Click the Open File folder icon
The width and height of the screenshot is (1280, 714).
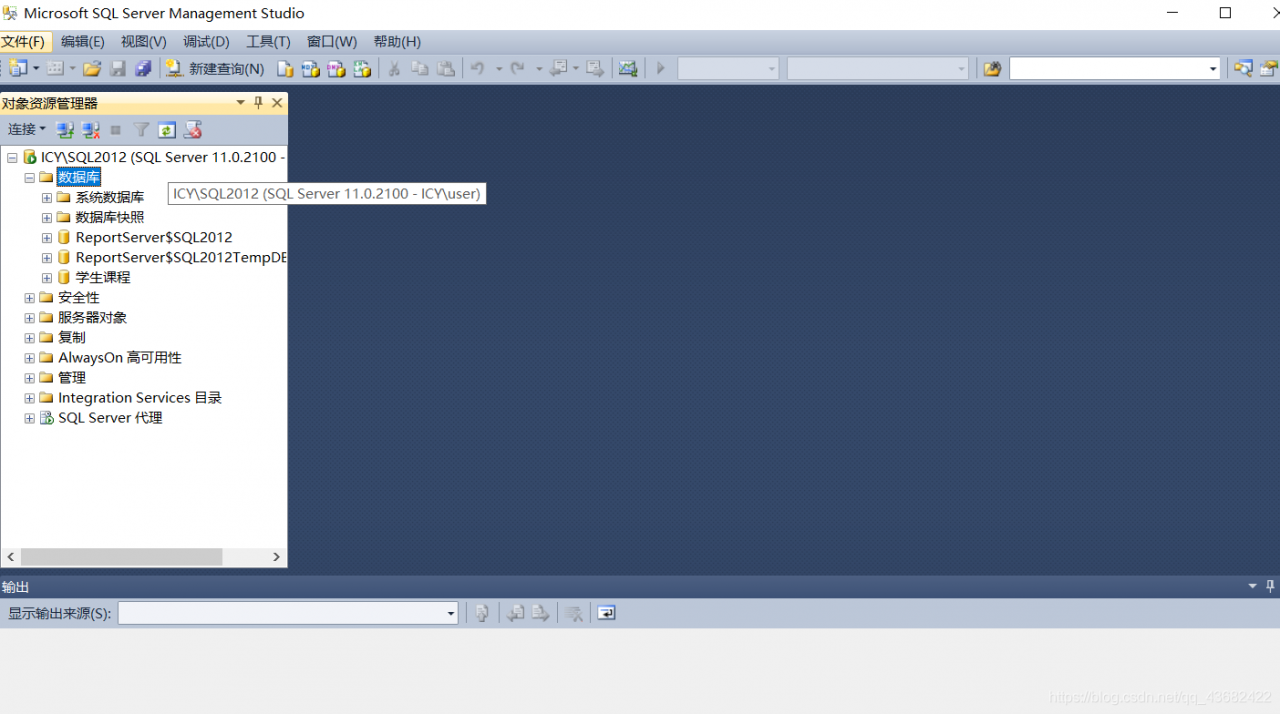click(x=92, y=68)
